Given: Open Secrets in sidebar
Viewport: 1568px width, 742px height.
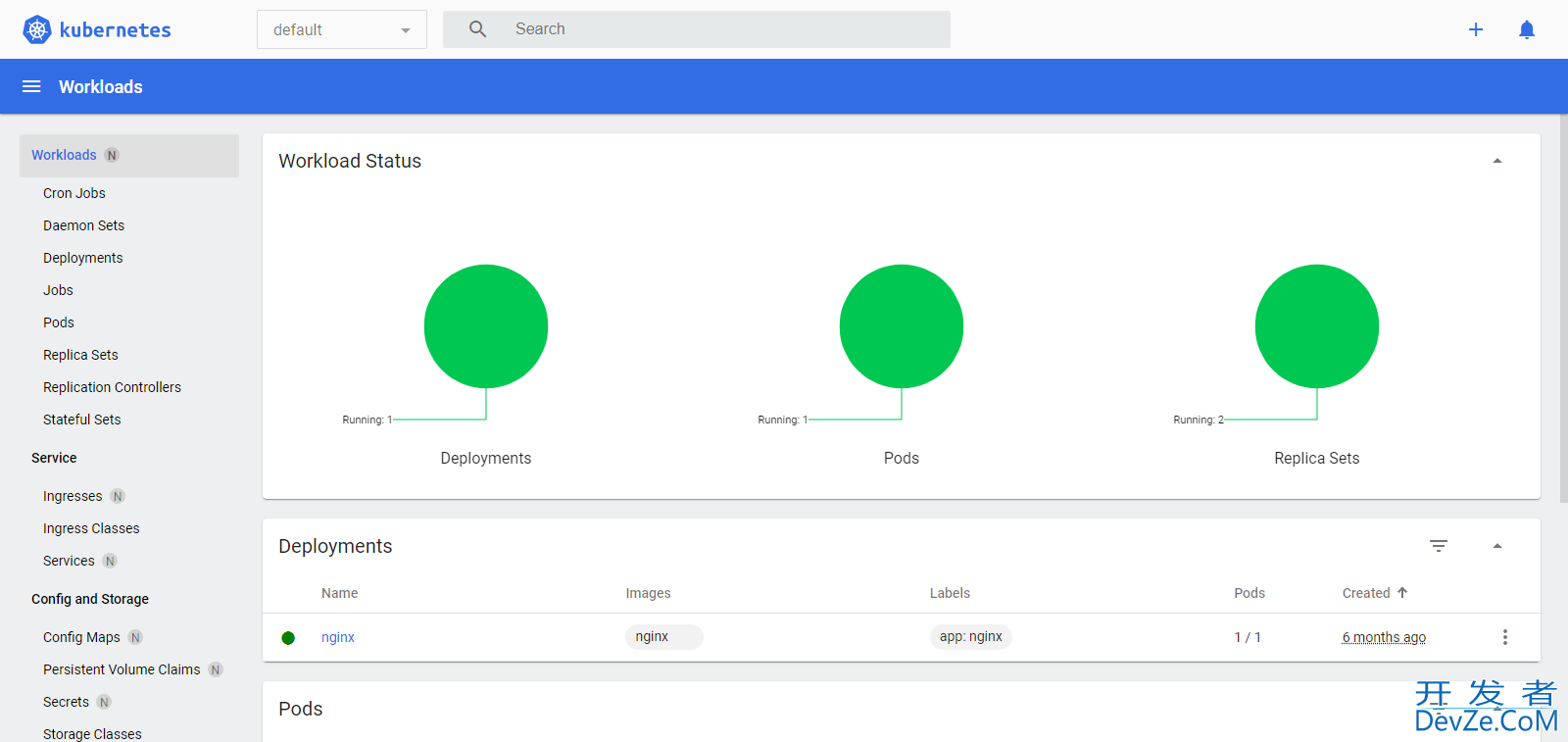Looking at the screenshot, I should (66, 702).
